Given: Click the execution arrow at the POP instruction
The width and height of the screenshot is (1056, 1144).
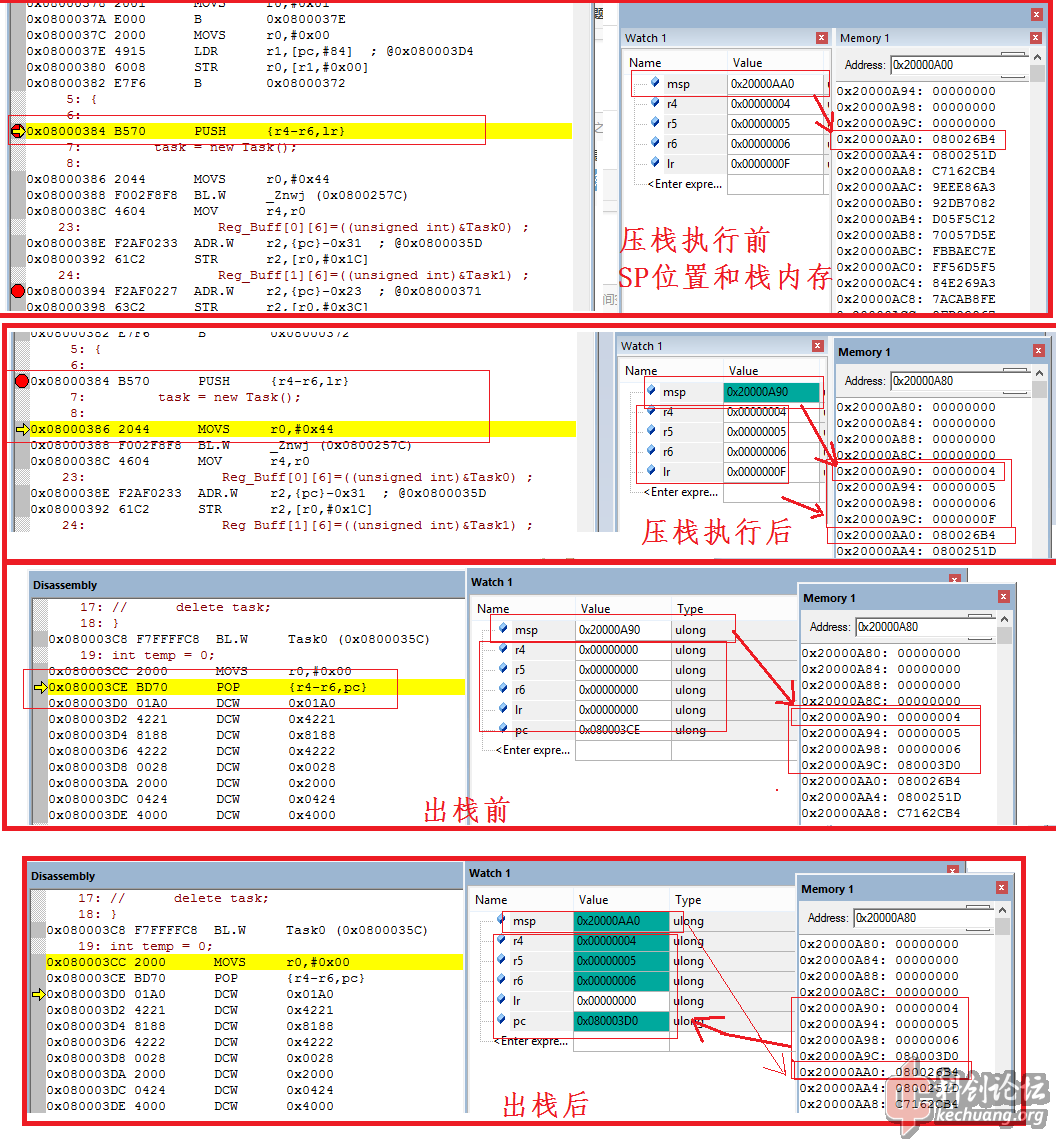Looking at the screenshot, I should (x=38, y=688).
